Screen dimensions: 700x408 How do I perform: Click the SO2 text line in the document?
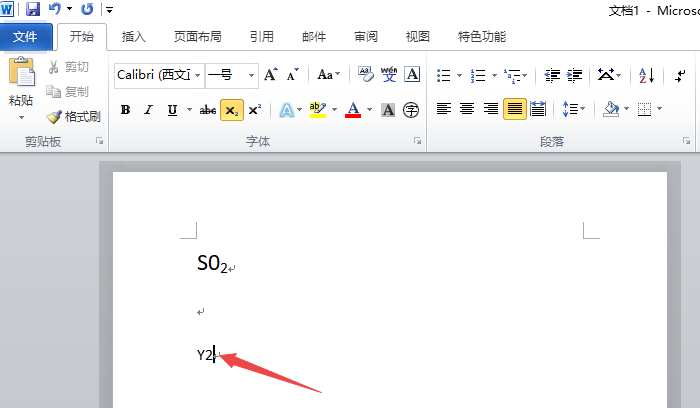tap(212, 263)
